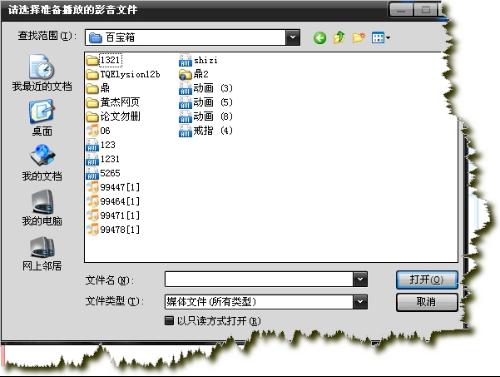Select the video file 123
The width and height of the screenshot is (500, 377).
(101, 145)
